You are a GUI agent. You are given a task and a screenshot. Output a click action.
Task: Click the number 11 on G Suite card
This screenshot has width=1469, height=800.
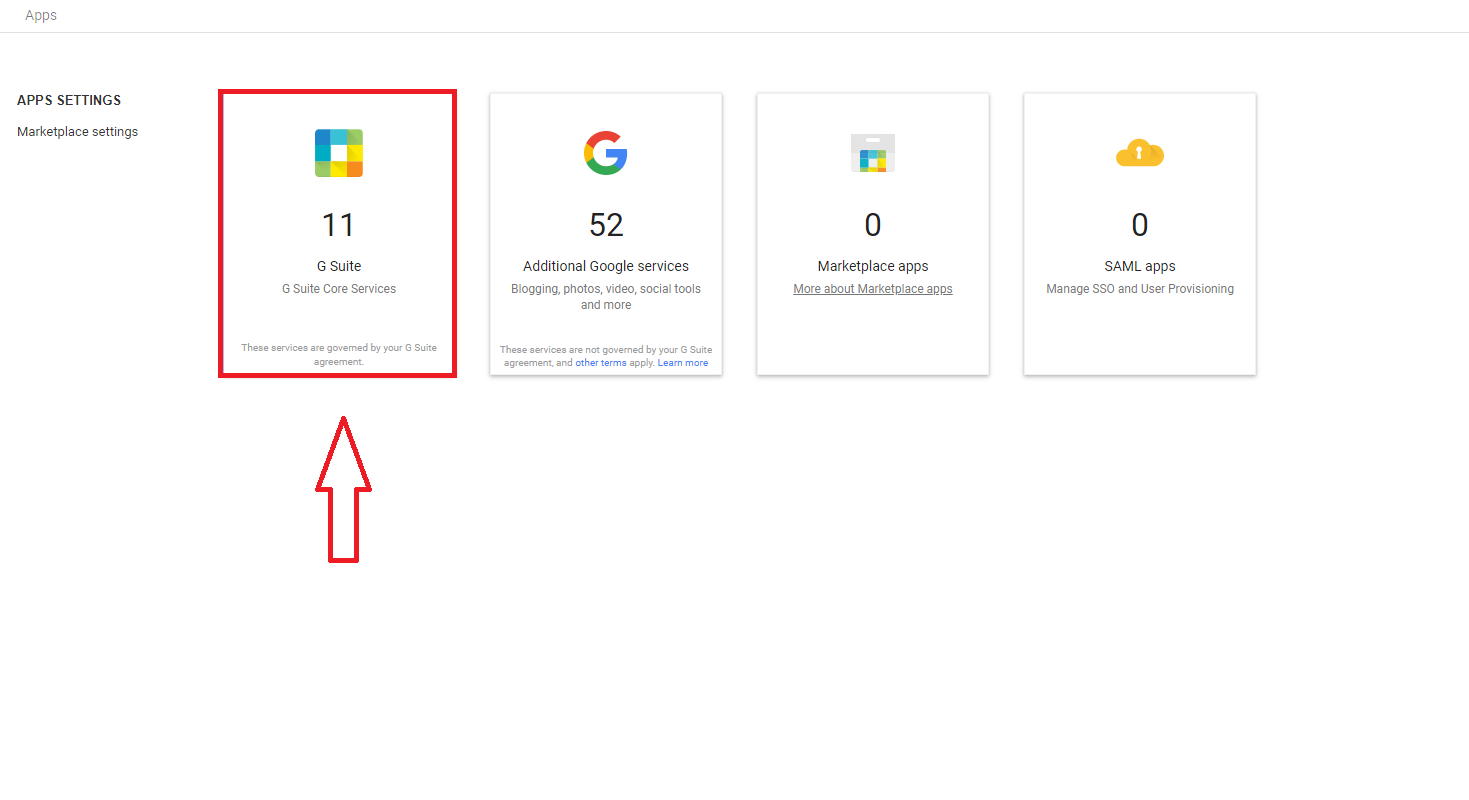[x=339, y=225]
